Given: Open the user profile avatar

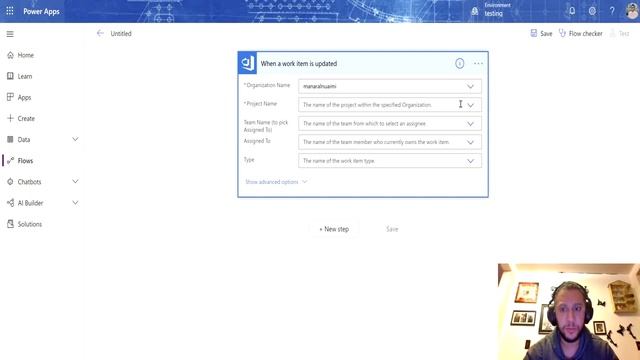Looking at the screenshot, I should tap(632, 11).
